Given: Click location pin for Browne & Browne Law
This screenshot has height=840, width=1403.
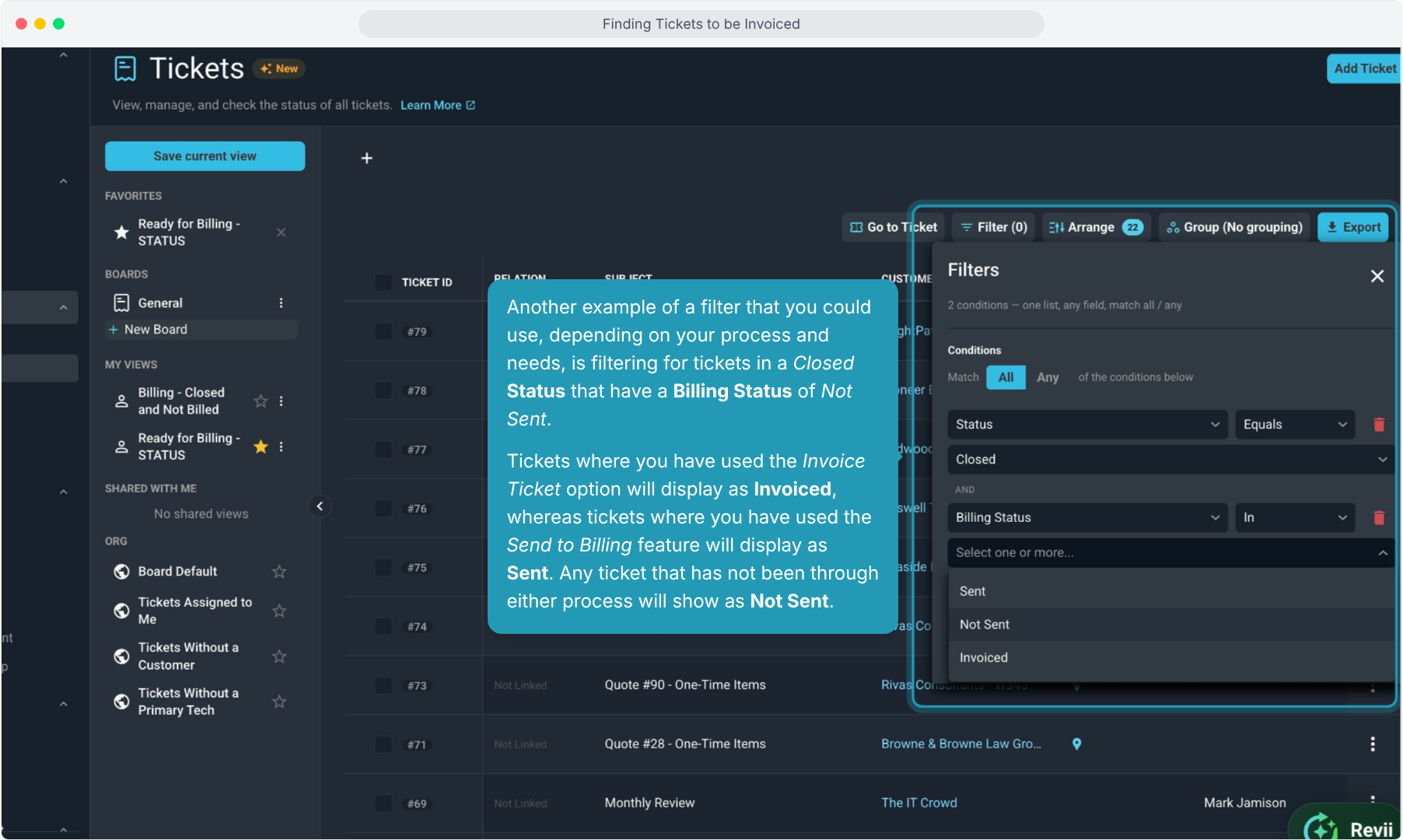Looking at the screenshot, I should click(1076, 744).
